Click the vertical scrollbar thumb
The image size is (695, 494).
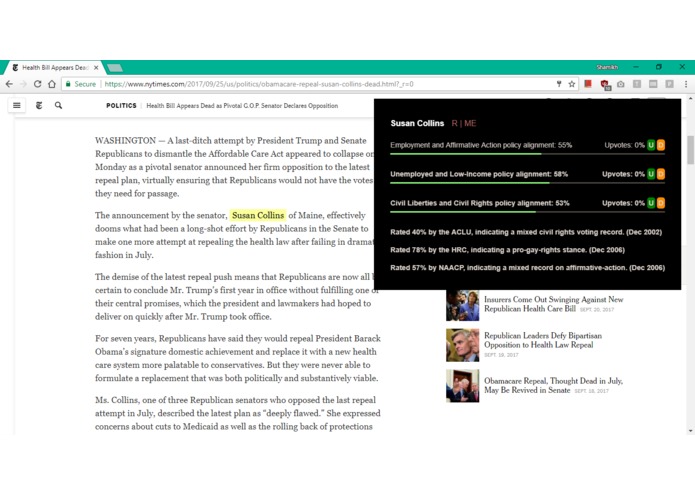click(691, 150)
